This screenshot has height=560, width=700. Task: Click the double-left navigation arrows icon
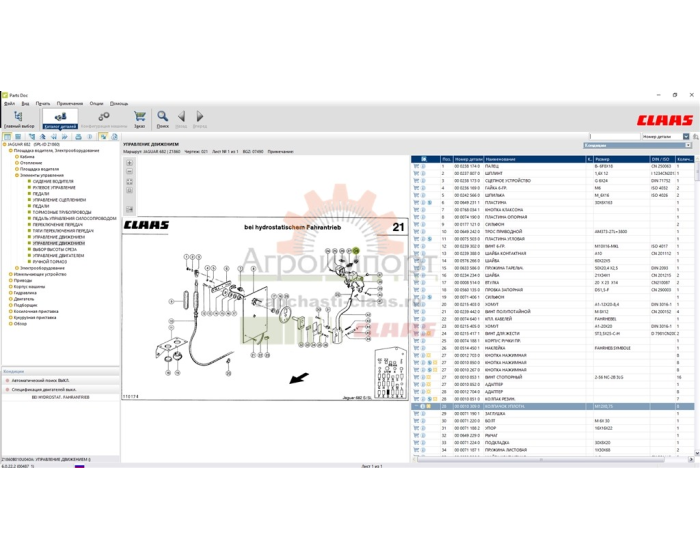(54, 137)
